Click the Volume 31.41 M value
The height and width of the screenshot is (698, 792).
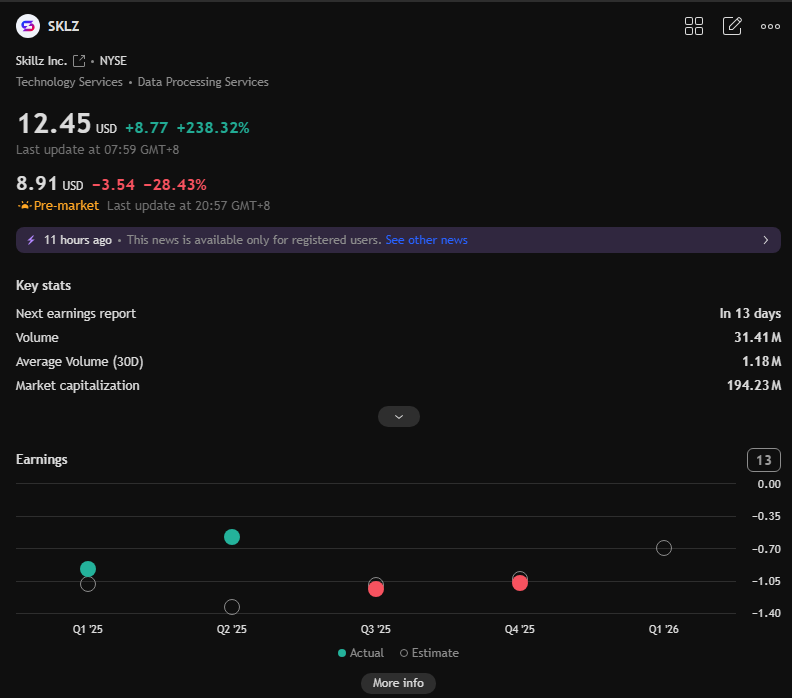(x=758, y=337)
